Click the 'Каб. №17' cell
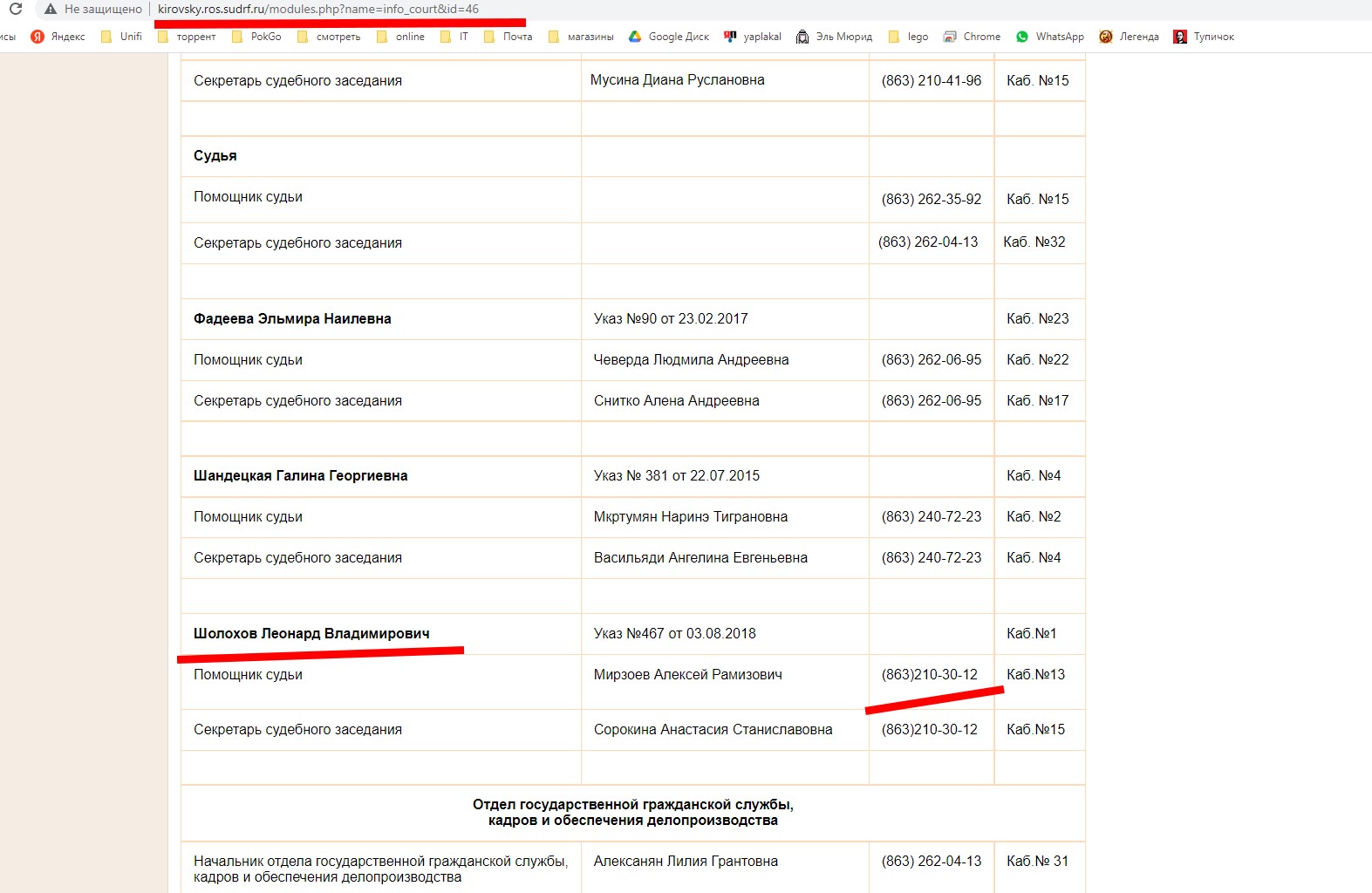Viewport: 1372px width, 893px height. pyautogui.click(x=1038, y=400)
